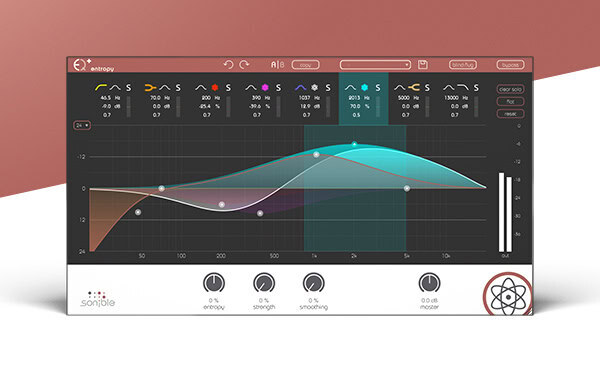600x372 pixels.
Task: Click the 1037 Hz band node on the graph
Action: (x=316, y=155)
